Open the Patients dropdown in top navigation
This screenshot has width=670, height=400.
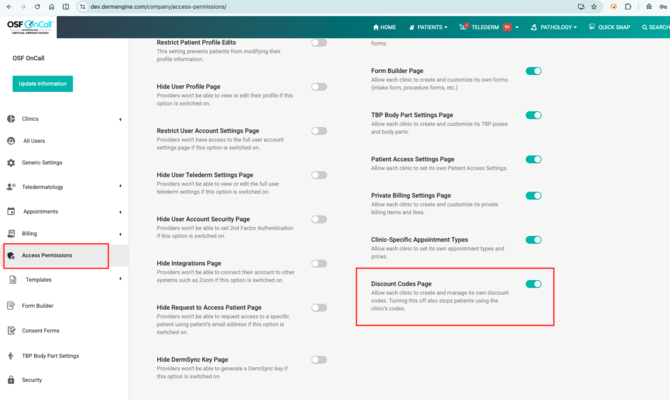[428, 27]
